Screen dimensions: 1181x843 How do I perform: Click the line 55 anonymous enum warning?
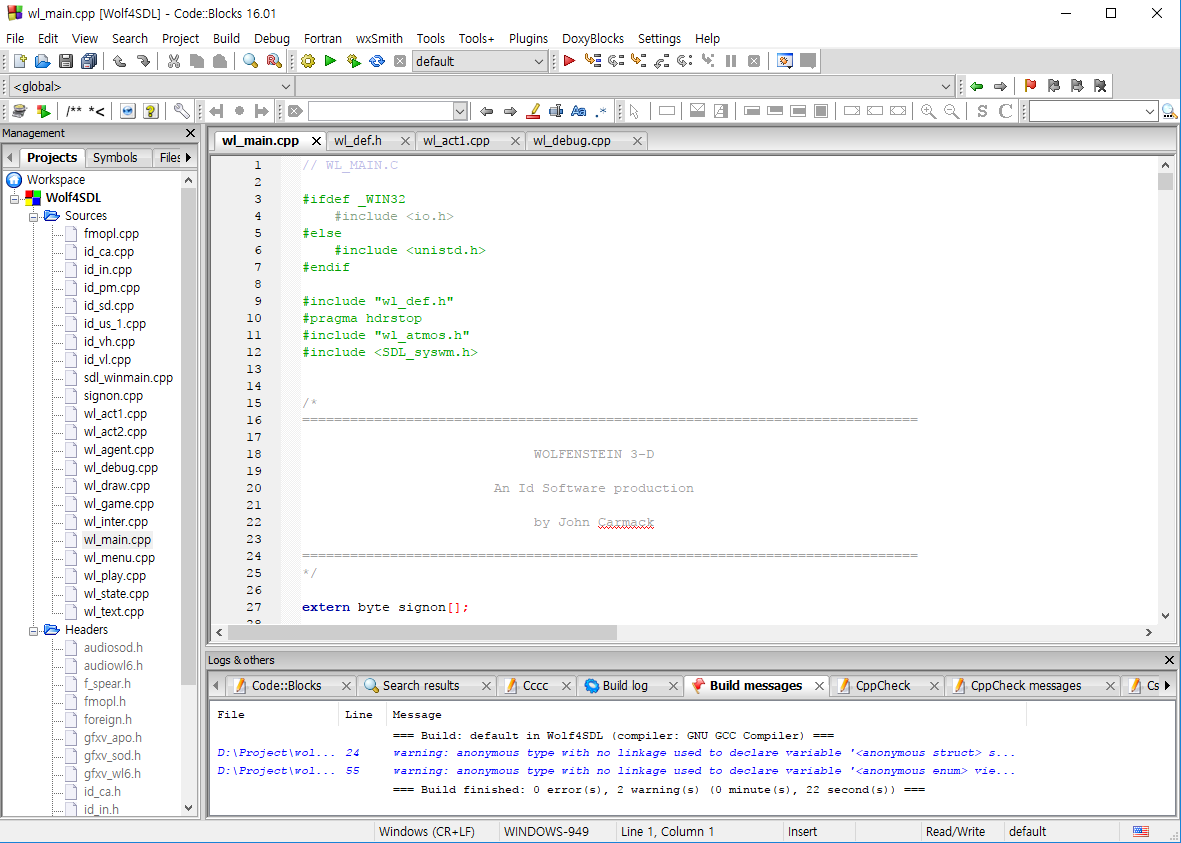[x=616, y=771]
